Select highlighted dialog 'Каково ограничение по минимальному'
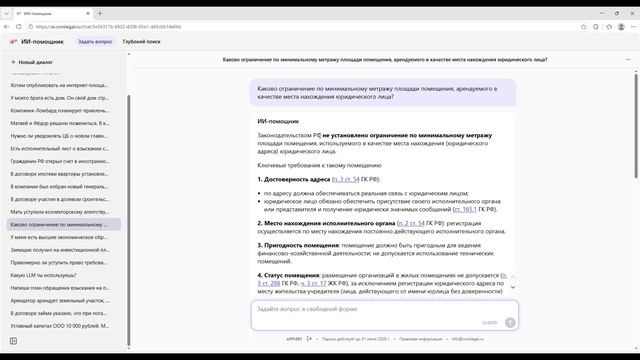This screenshot has height=360, width=640. tap(64, 224)
